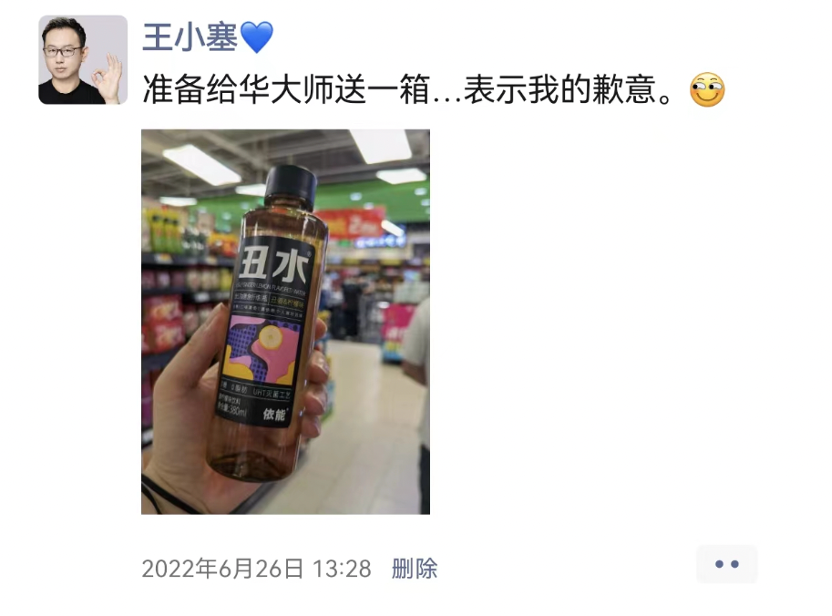Open 王小塞's profile via username
This screenshot has width=832, height=616.
[x=189, y=37]
